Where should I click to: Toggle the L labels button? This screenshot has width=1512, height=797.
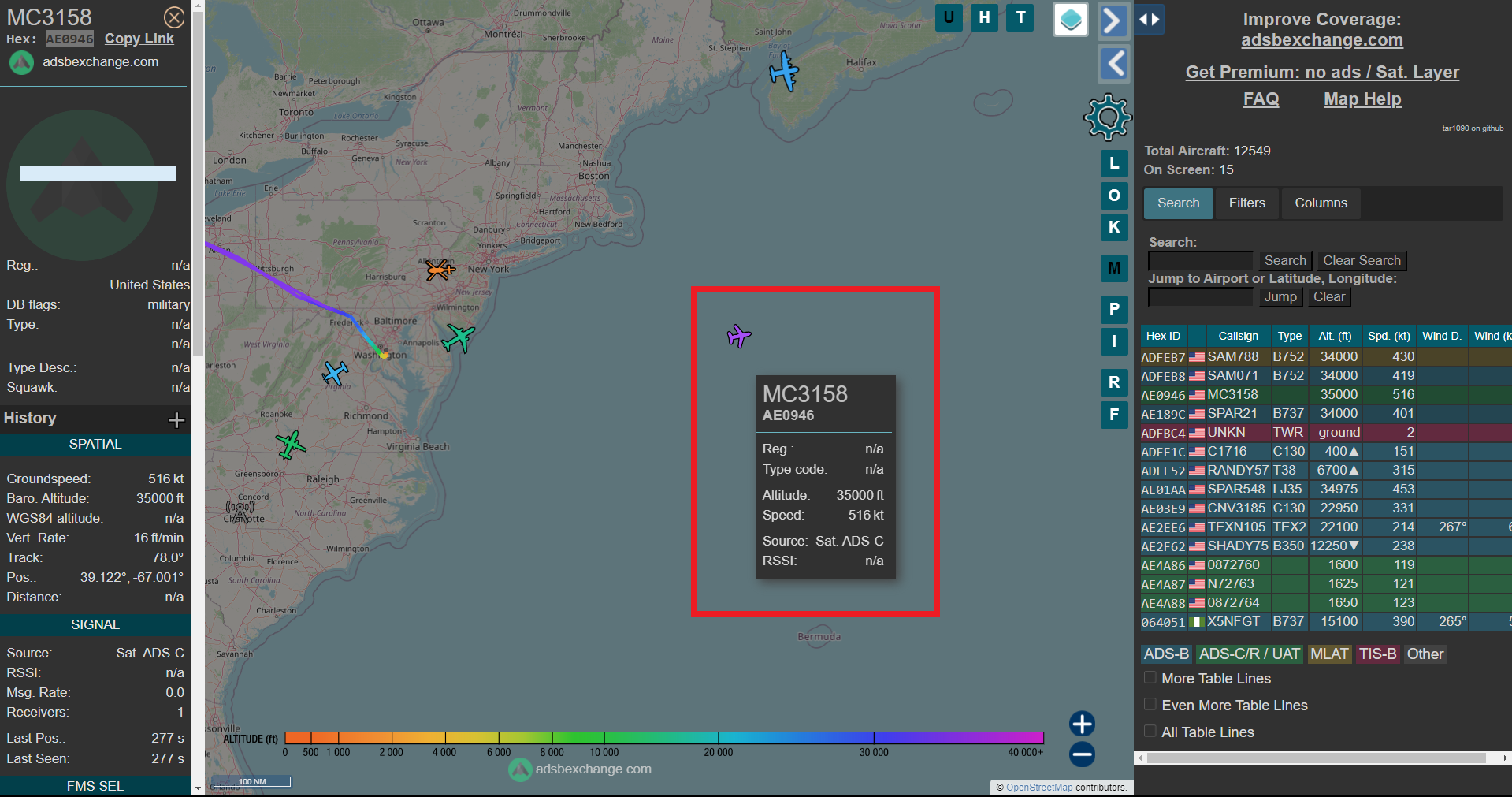pos(1114,164)
